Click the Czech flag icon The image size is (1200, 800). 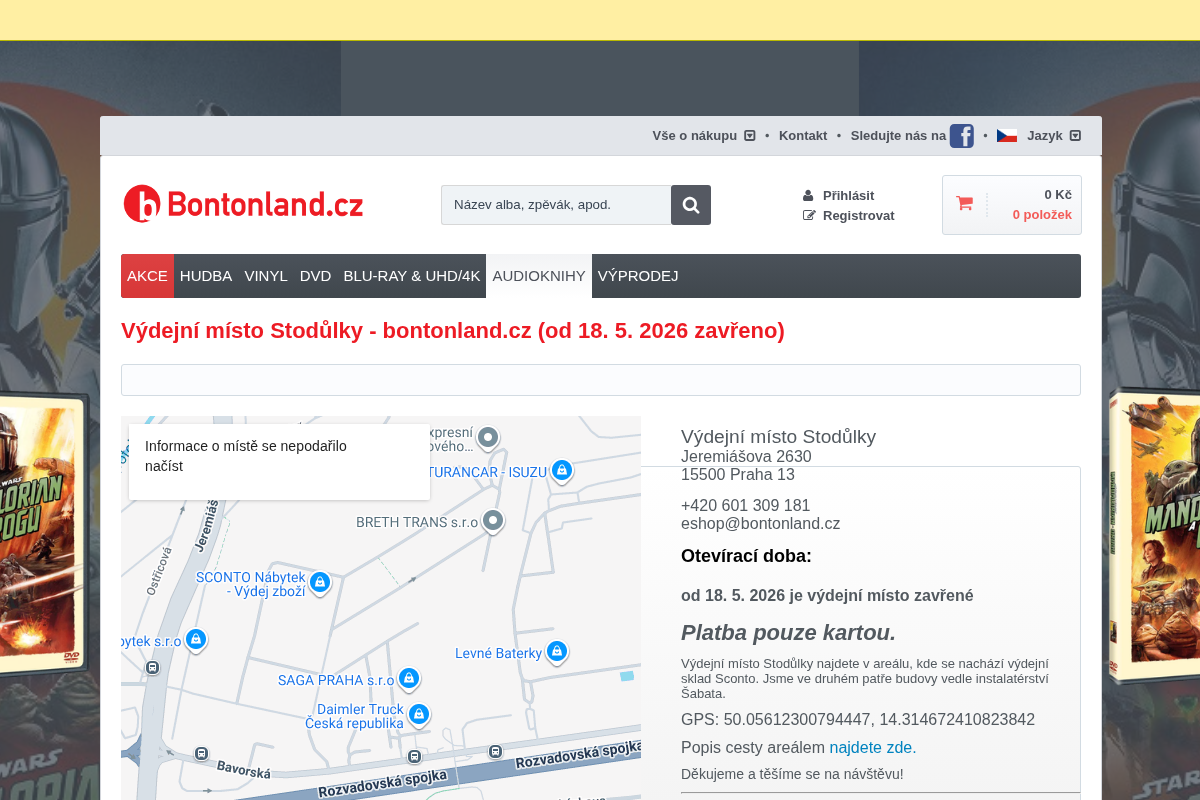[1007, 136]
